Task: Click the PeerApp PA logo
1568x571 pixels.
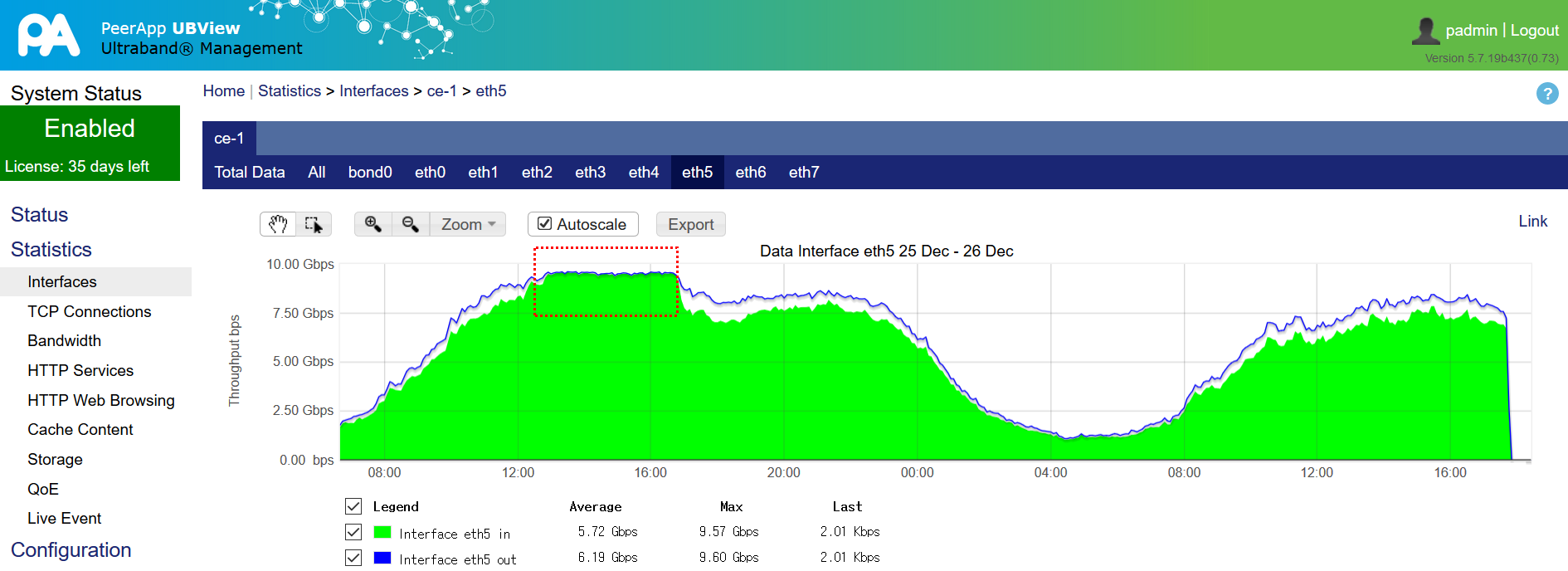Action: [49, 35]
